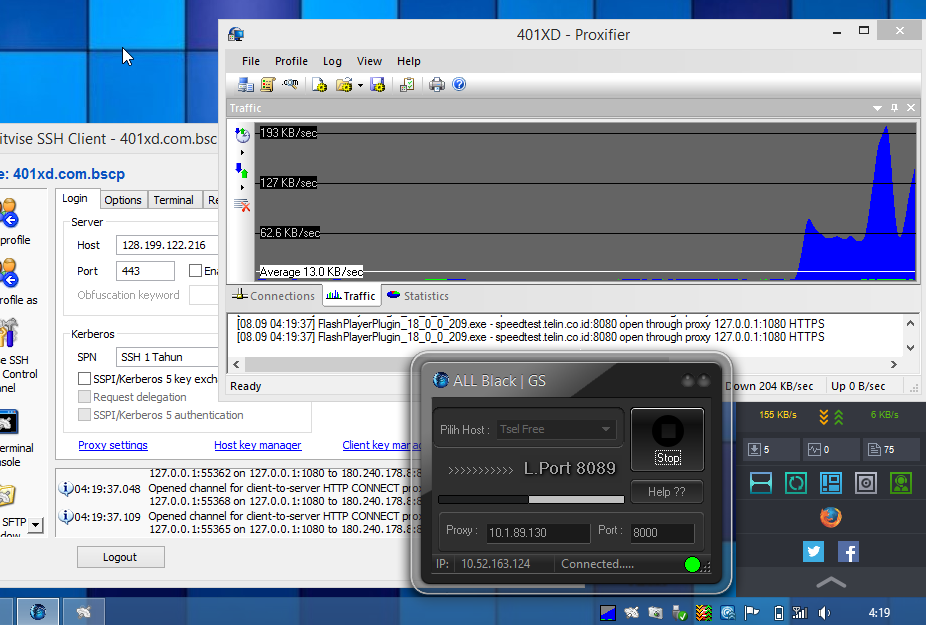
Task: Collapse dark widget with up chevron
Action: coord(831,582)
